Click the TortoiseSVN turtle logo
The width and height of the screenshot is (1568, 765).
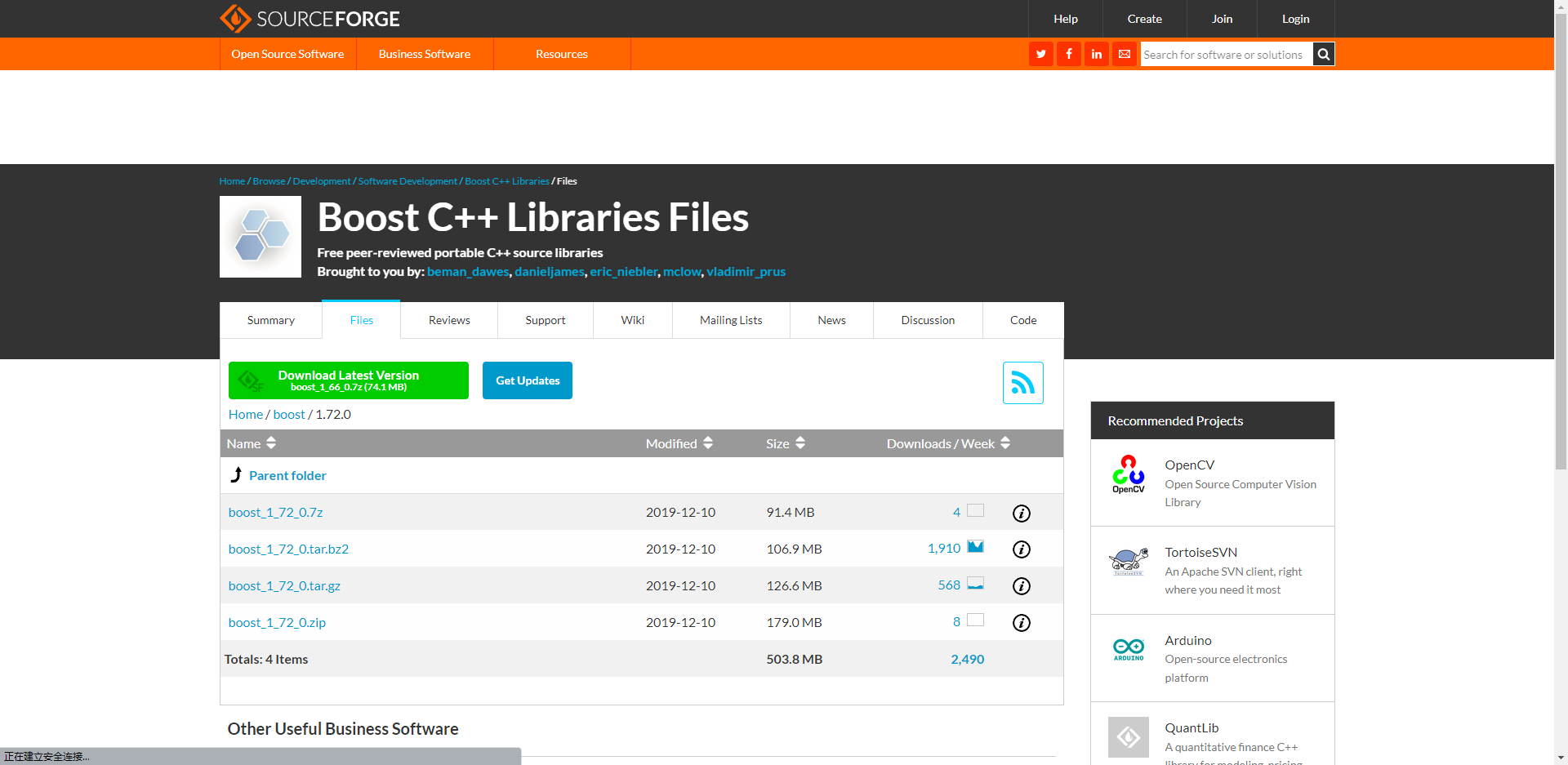click(1129, 562)
